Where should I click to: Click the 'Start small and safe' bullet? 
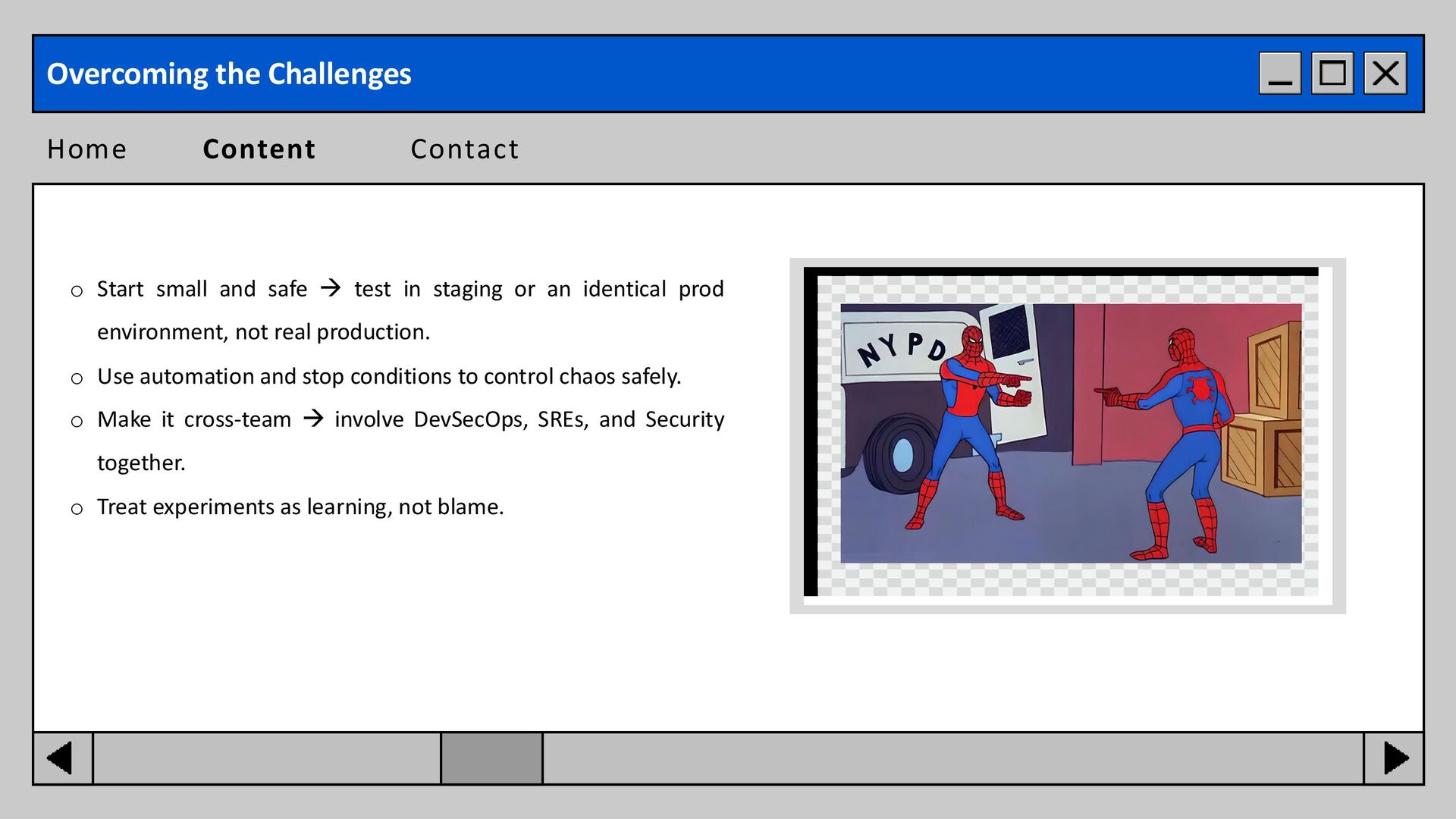pyautogui.click(x=201, y=289)
